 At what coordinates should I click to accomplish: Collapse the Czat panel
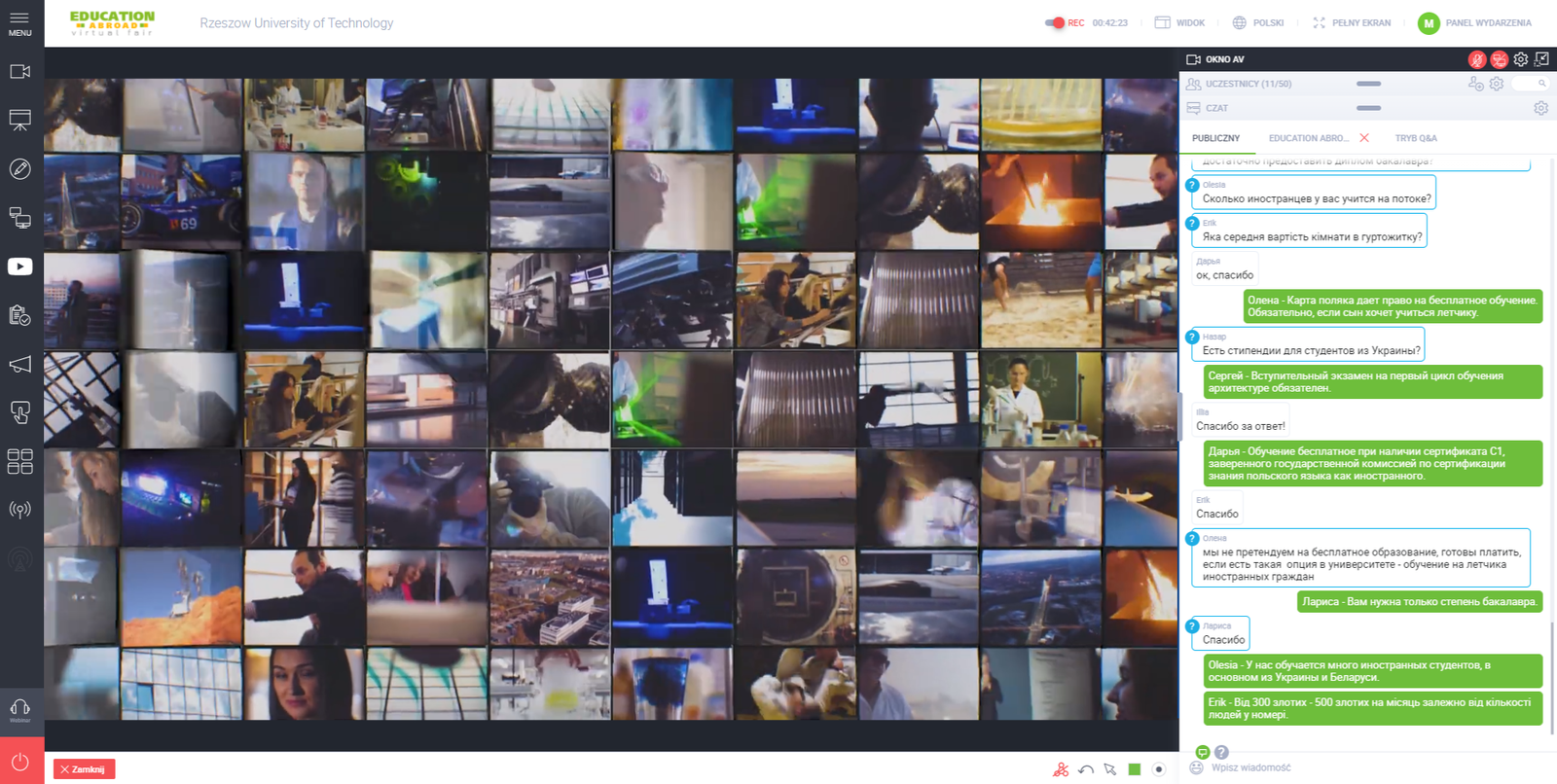point(1368,108)
